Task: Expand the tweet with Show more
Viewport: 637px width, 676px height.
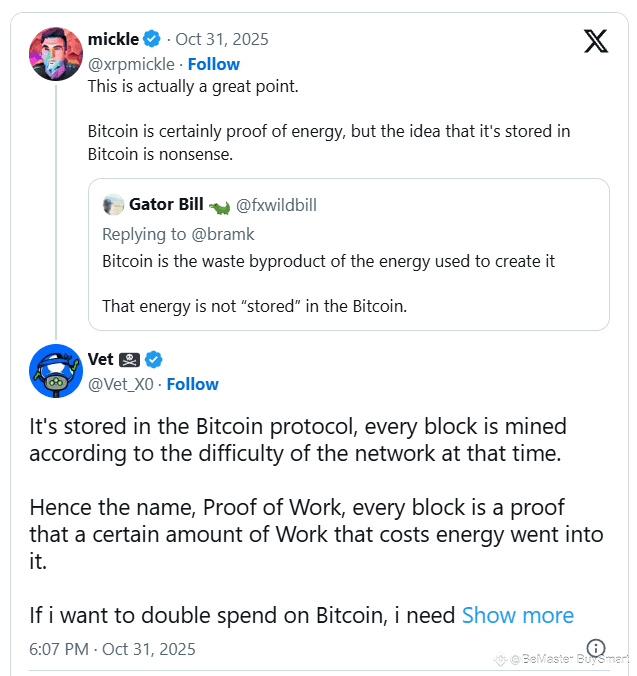Action: click(x=517, y=615)
